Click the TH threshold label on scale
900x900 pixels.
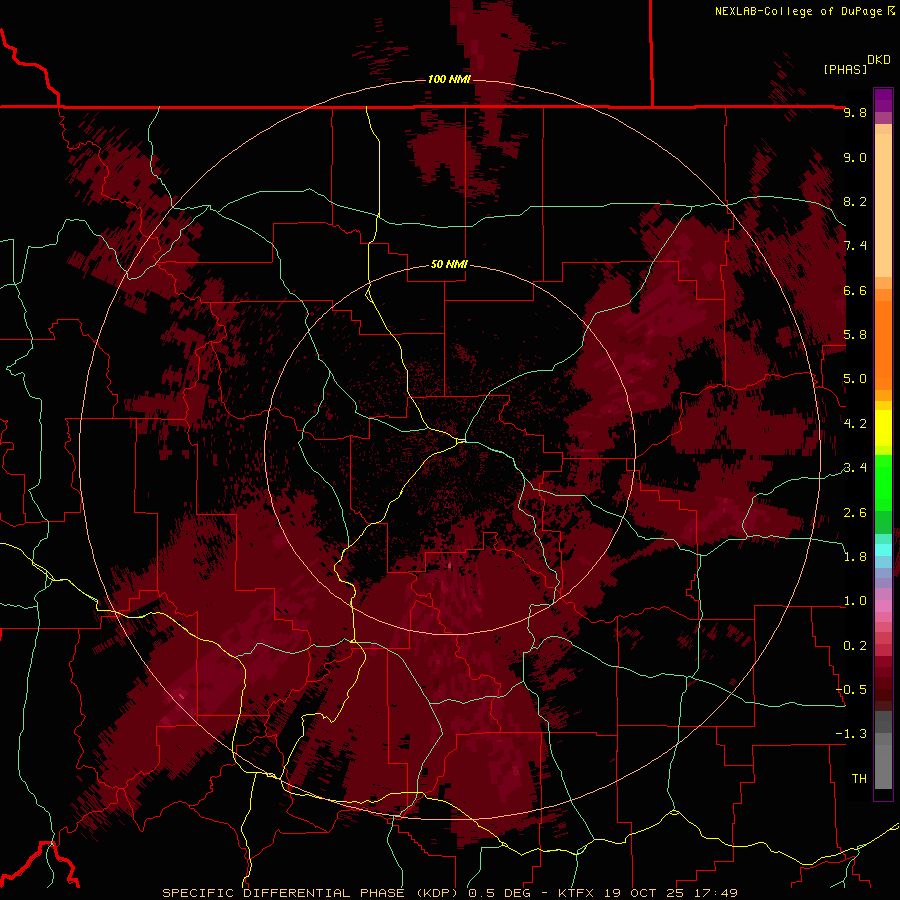click(859, 779)
